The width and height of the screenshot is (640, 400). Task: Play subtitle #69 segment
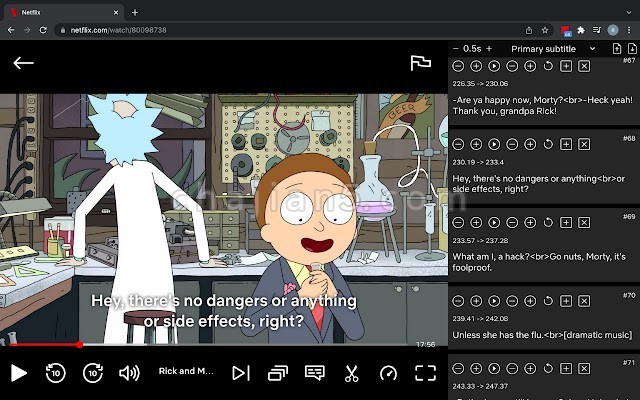pyautogui.click(x=494, y=222)
